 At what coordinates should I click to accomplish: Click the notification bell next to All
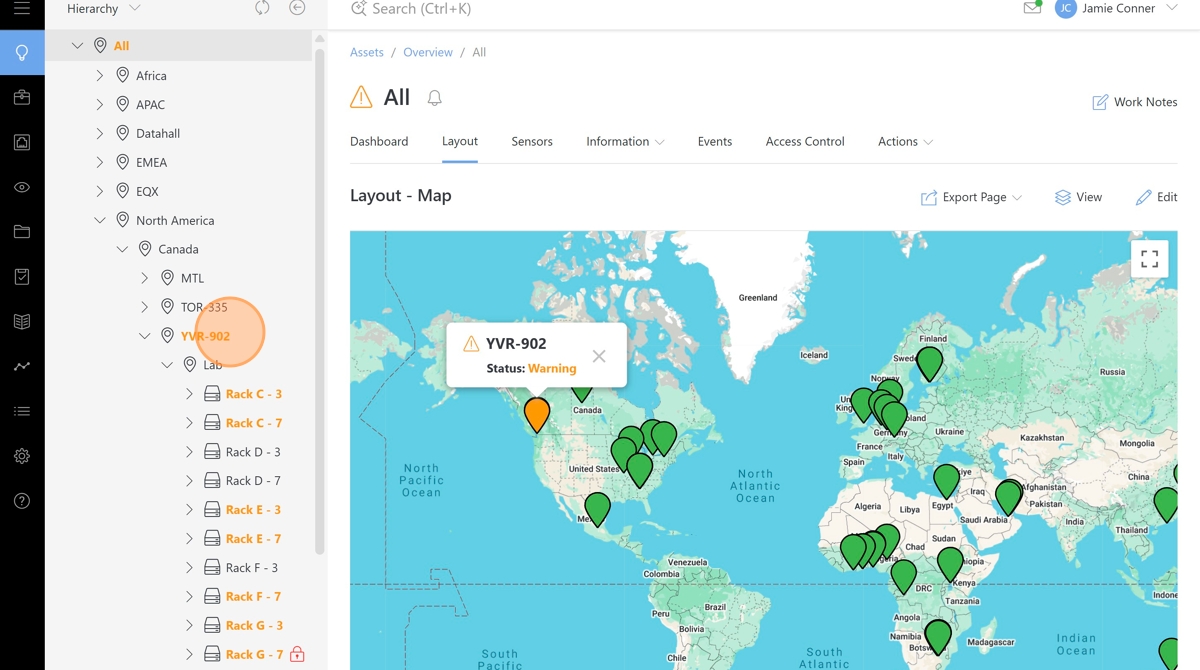tap(434, 98)
